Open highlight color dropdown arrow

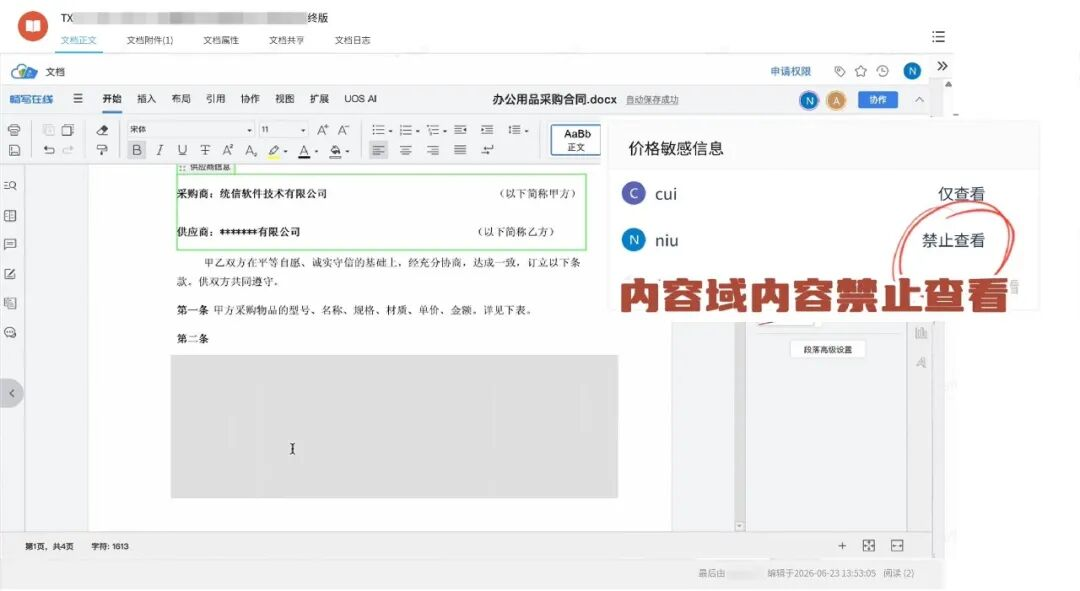tap(285, 152)
